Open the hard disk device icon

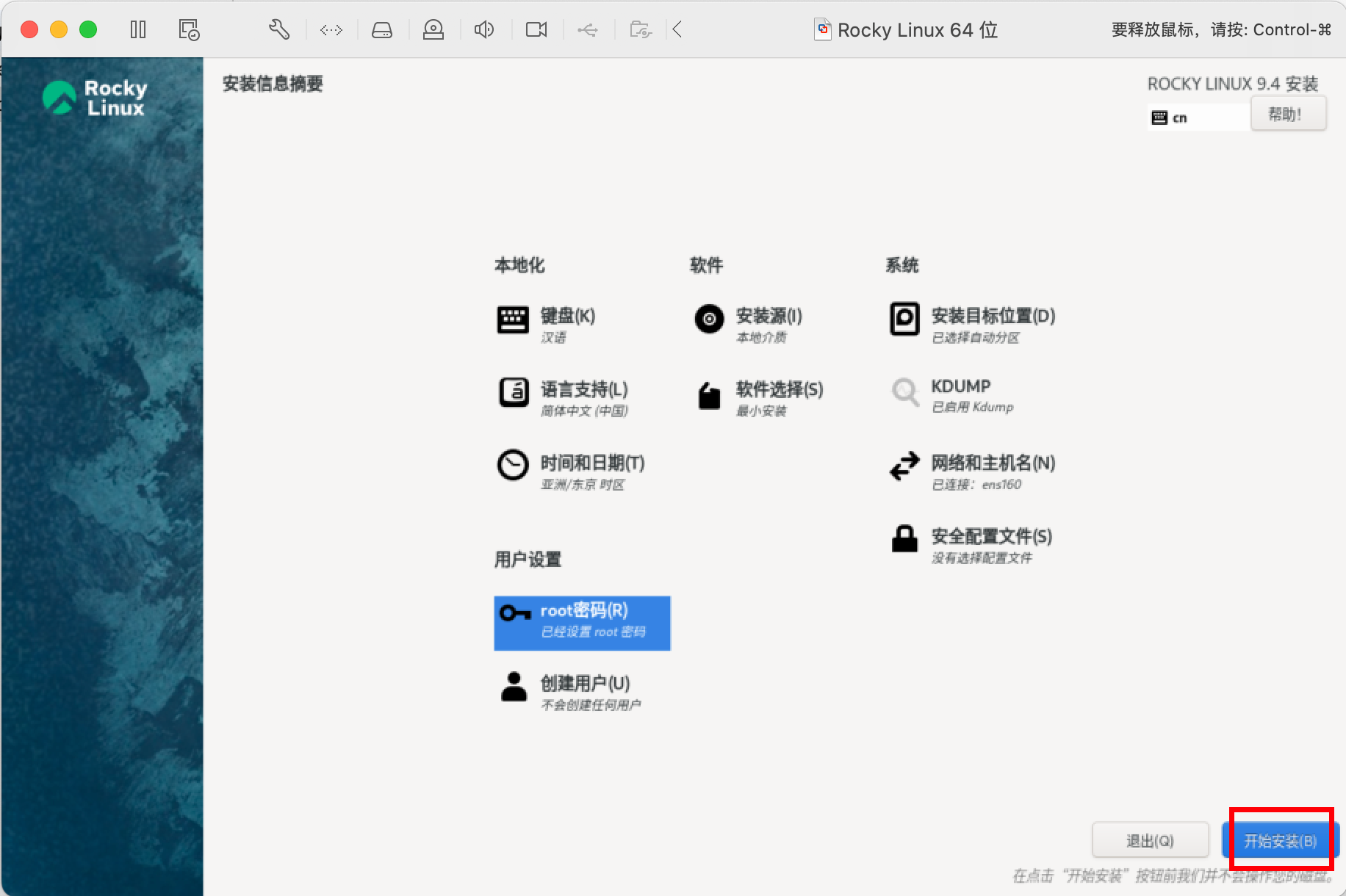click(x=382, y=30)
